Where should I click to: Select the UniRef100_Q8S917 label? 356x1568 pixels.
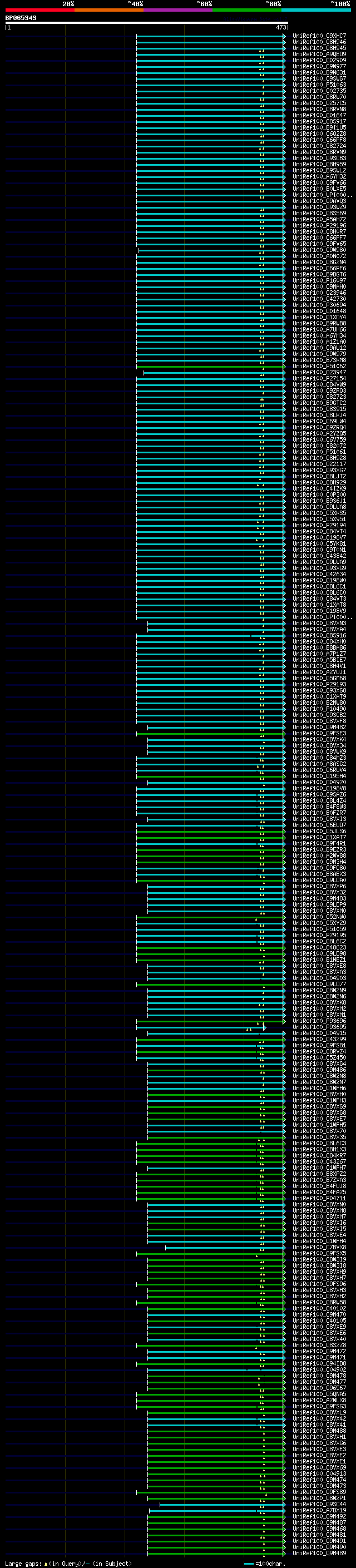pyautogui.click(x=319, y=121)
